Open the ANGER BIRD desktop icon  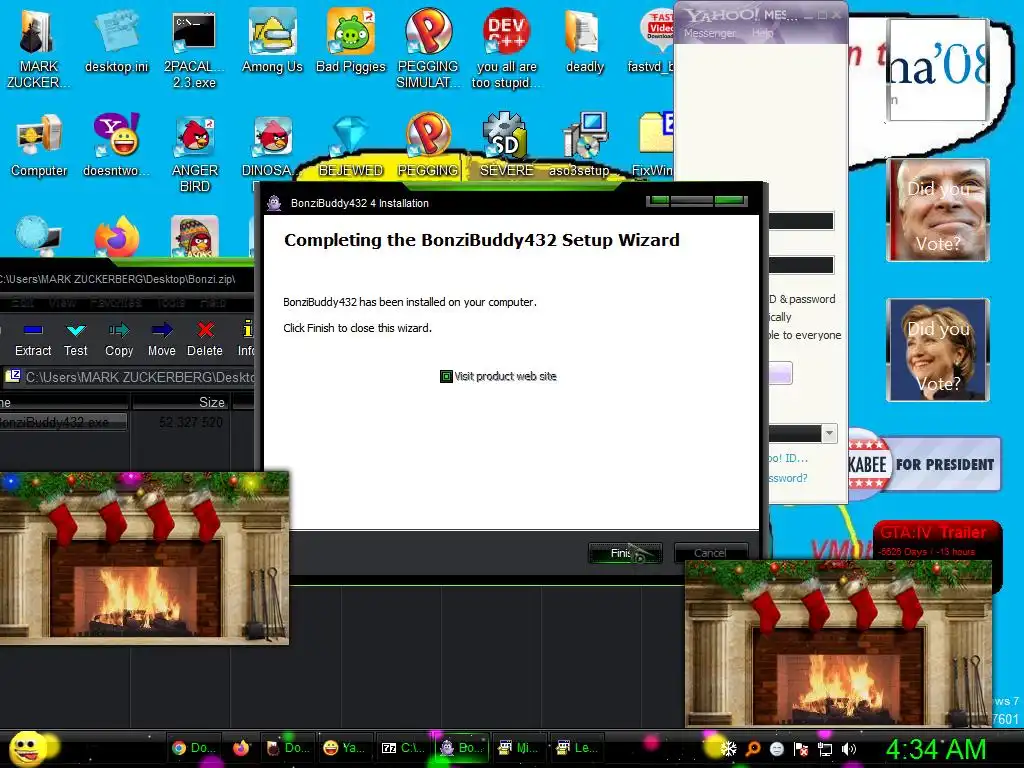pos(195,152)
